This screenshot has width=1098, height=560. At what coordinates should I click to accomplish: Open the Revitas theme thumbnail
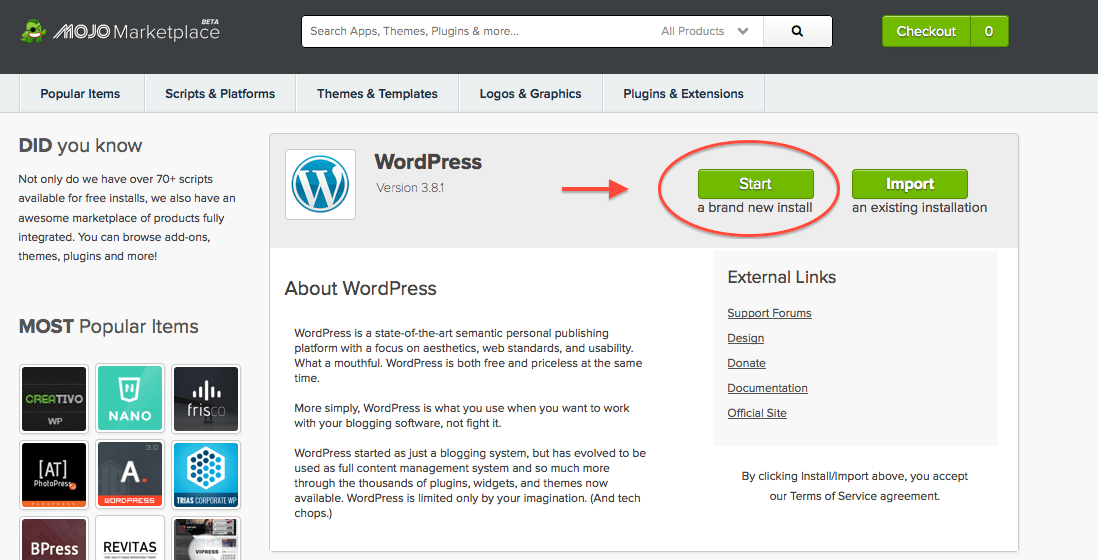[x=129, y=540]
